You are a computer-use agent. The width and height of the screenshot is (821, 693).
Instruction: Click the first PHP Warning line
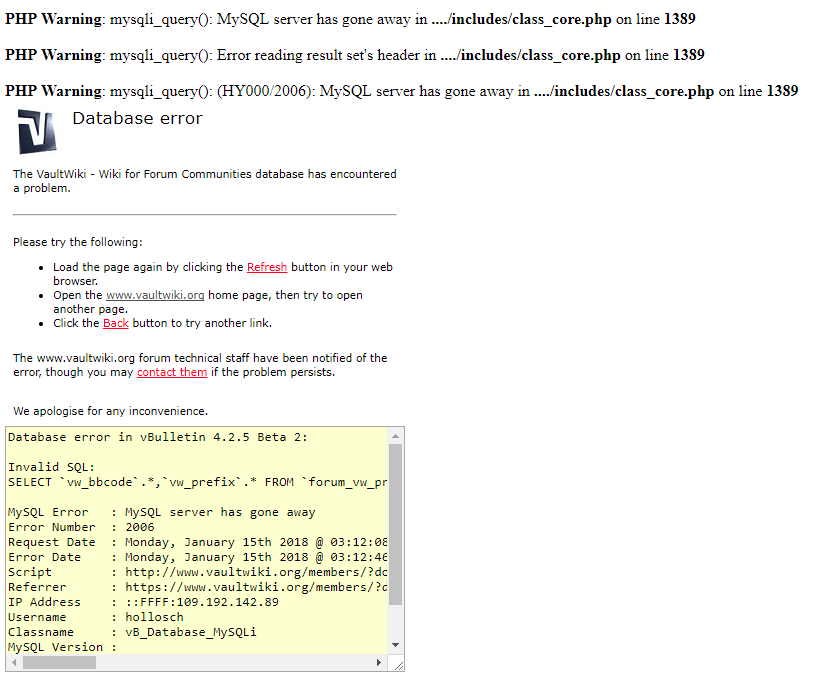click(x=350, y=19)
